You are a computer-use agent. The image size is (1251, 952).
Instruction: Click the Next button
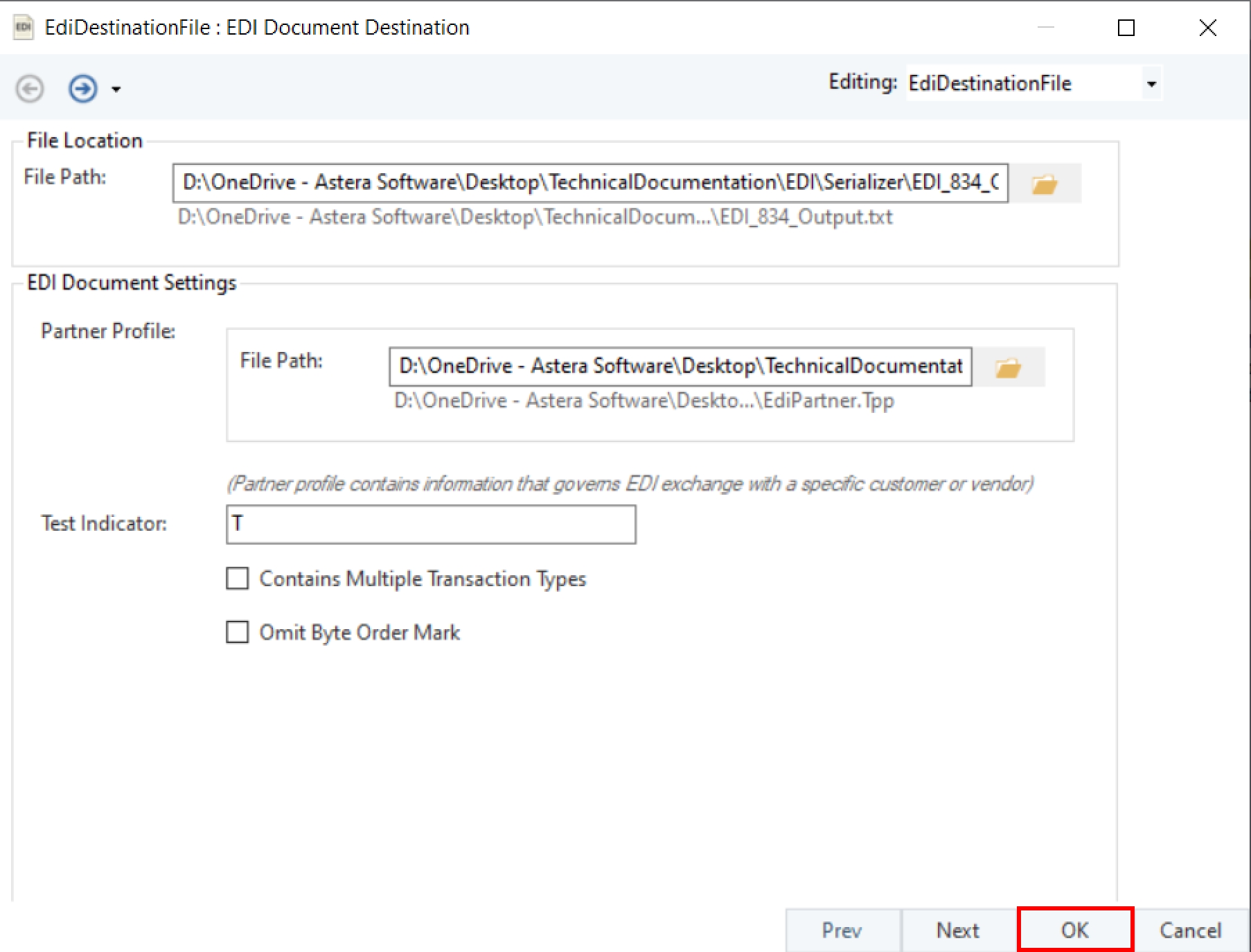coord(958,930)
